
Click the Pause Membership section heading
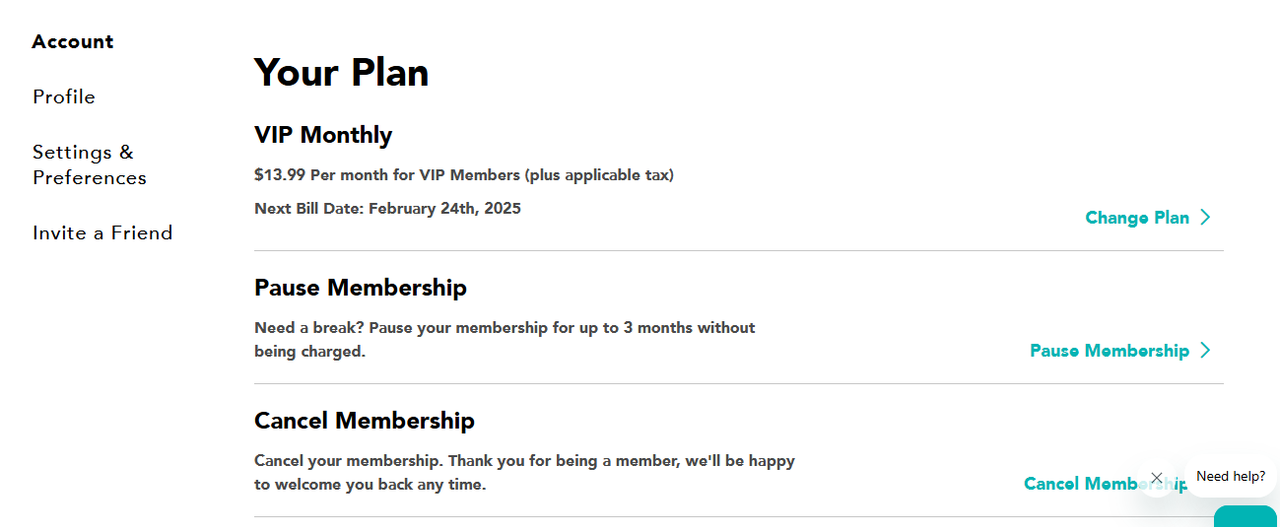point(360,288)
